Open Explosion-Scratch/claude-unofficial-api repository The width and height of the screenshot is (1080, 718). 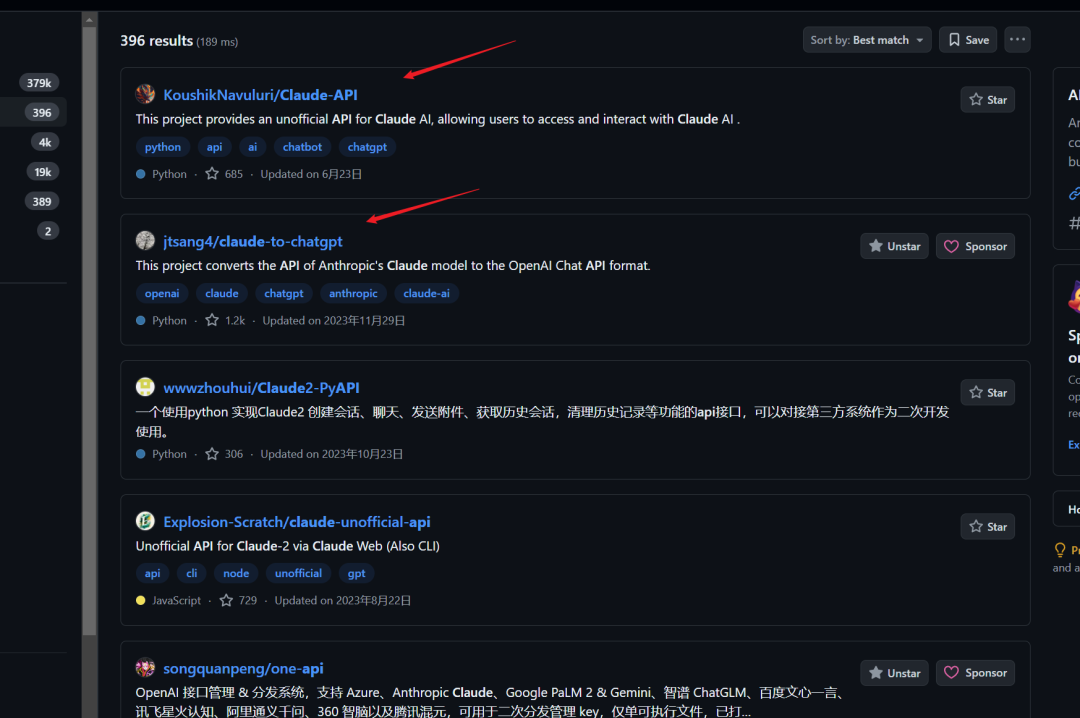click(296, 522)
